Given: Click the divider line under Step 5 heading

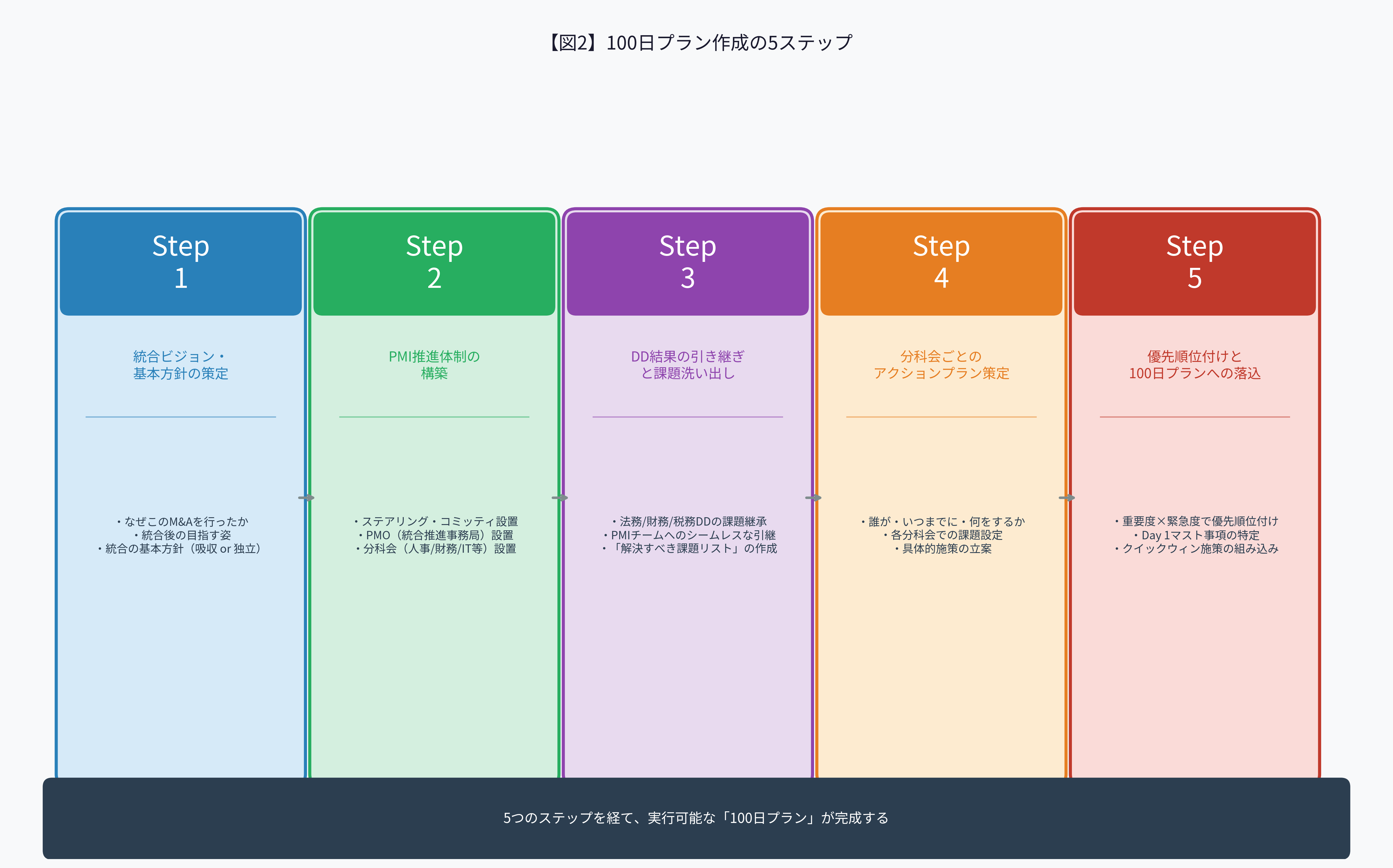Looking at the screenshot, I should pos(1195,417).
